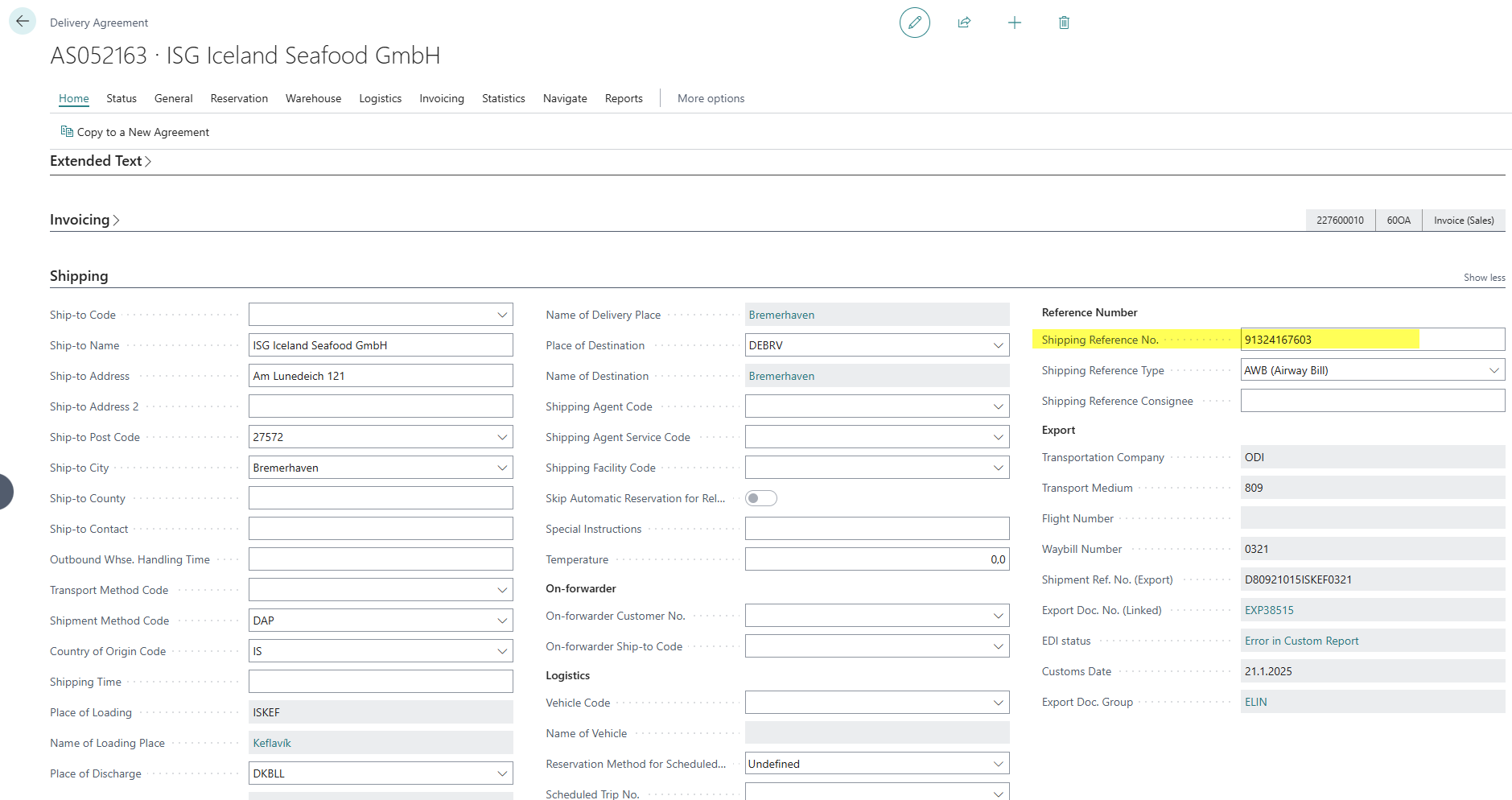The height and width of the screenshot is (800, 1512).
Task: Click Error in Custom Report link
Action: click(1301, 641)
